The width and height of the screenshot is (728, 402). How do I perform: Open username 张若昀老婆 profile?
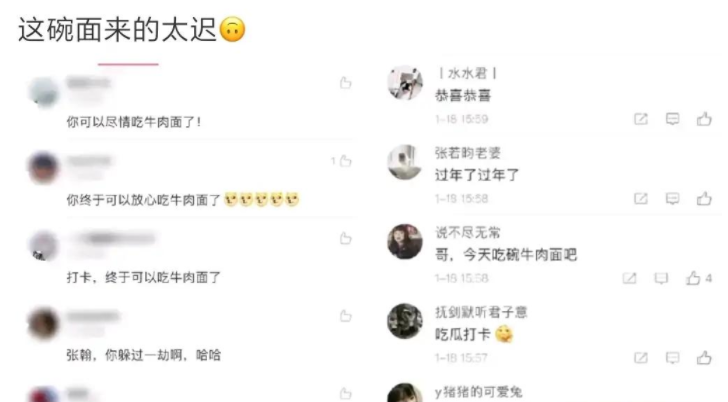pyautogui.click(x=468, y=153)
